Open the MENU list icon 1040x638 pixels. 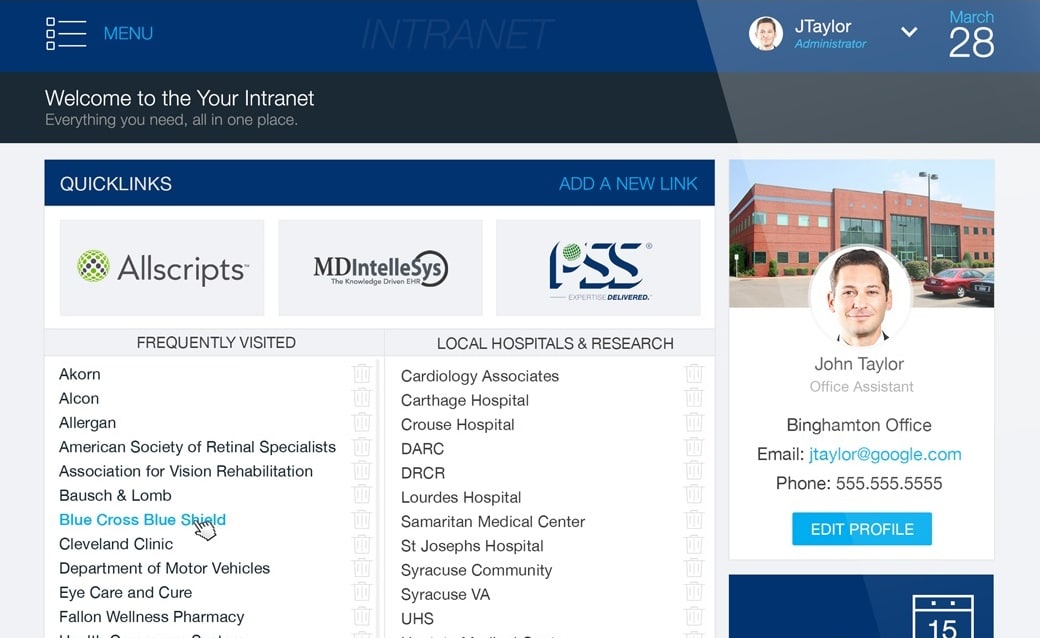(66, 34)
